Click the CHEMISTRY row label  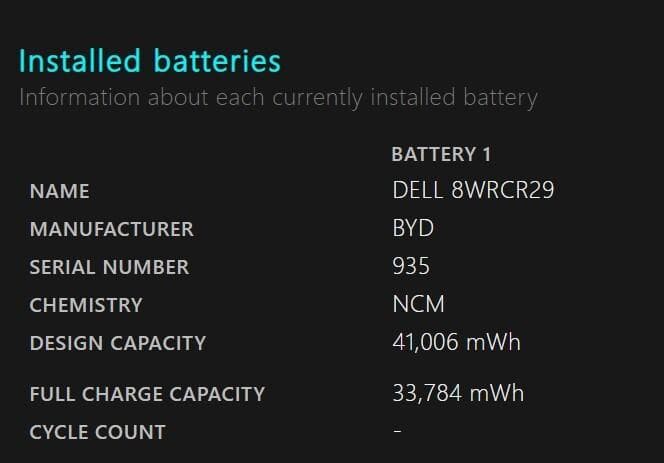pos(86,305)
